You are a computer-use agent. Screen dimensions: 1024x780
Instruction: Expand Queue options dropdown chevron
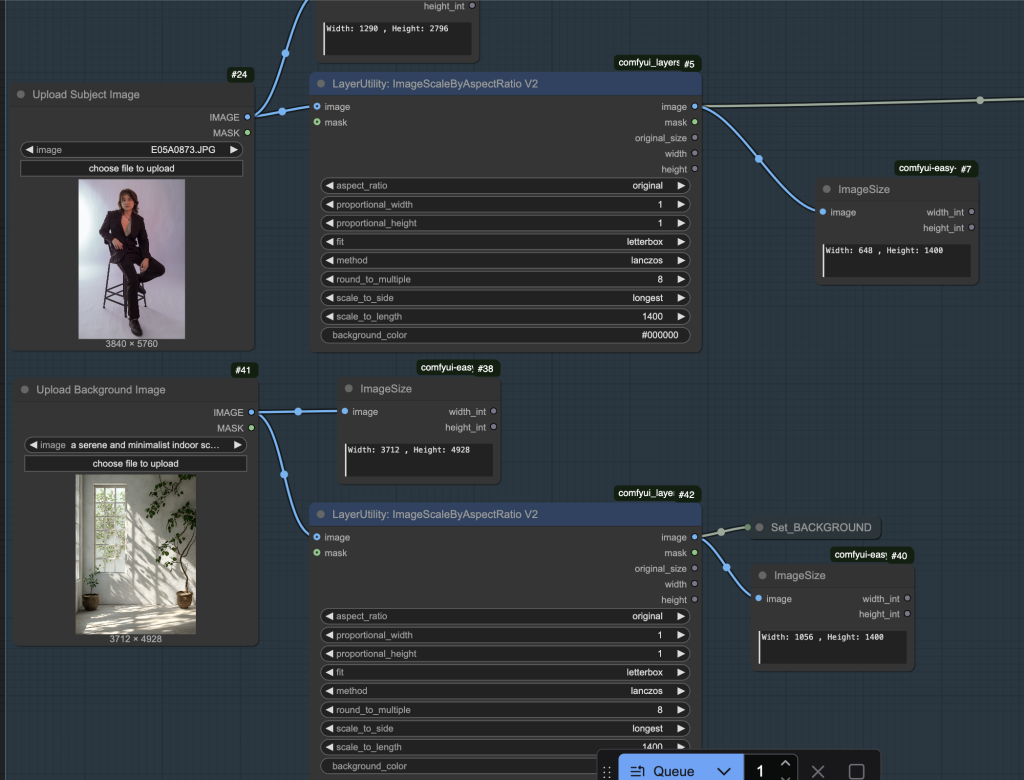click(724, 772)
